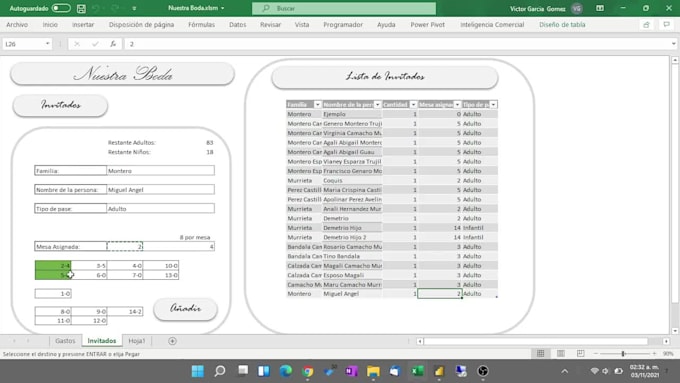The width and height of the screenshot is (680, 383).
Task: Open the Tipo de pase filter dropdown
Action: [x=494, y=105]
